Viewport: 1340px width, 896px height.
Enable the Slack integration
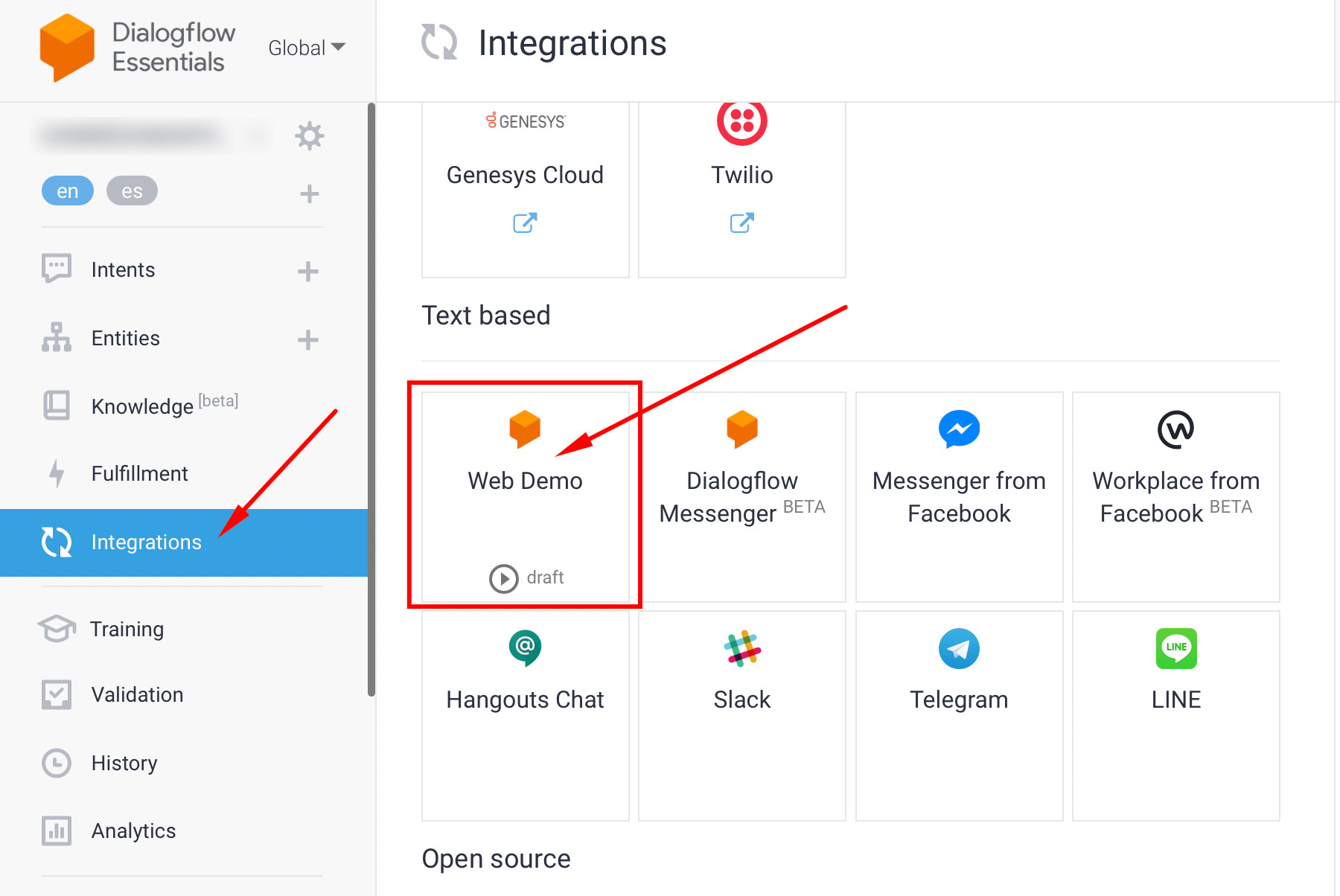(741, 716)
